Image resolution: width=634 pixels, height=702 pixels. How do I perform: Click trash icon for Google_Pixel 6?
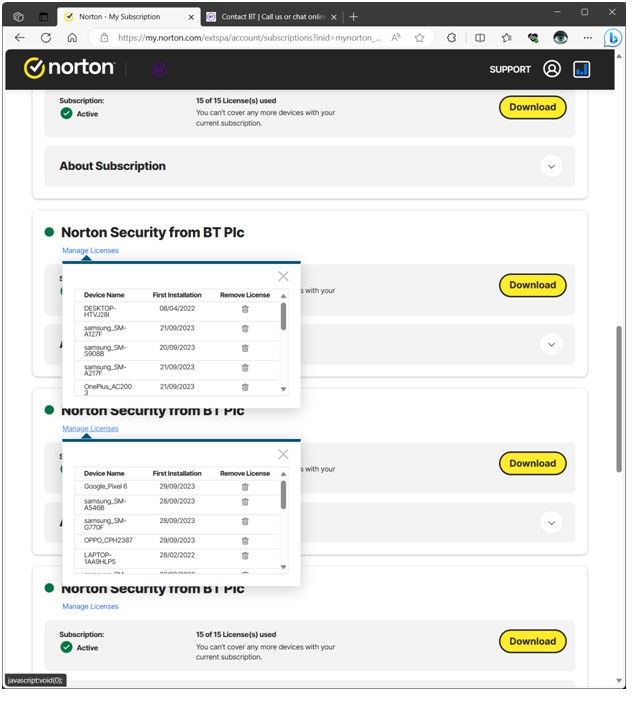point(245,487)
